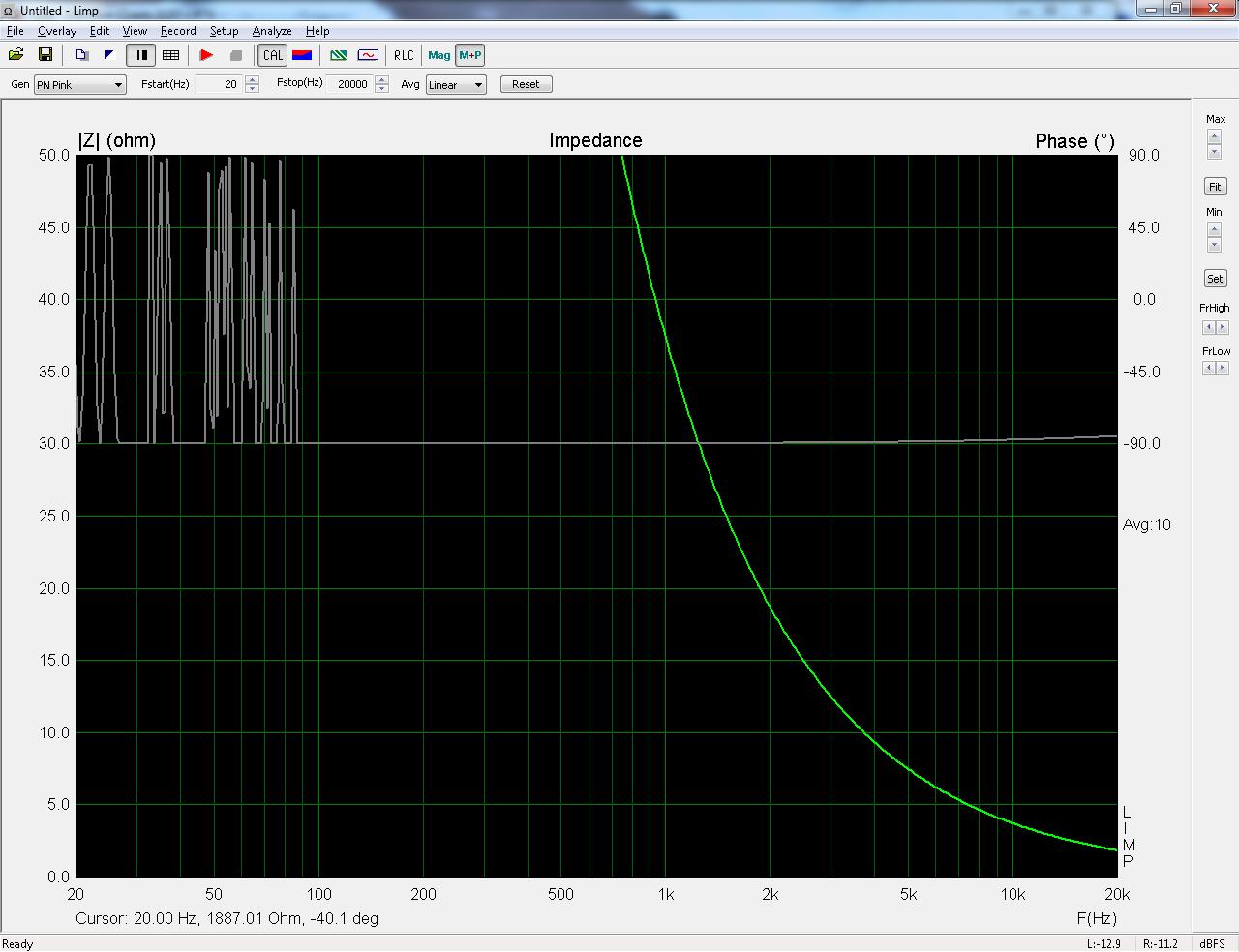1239x952 pixels.
Task: Start recording with the red play arrow
Action: click(x=206, y=55)
